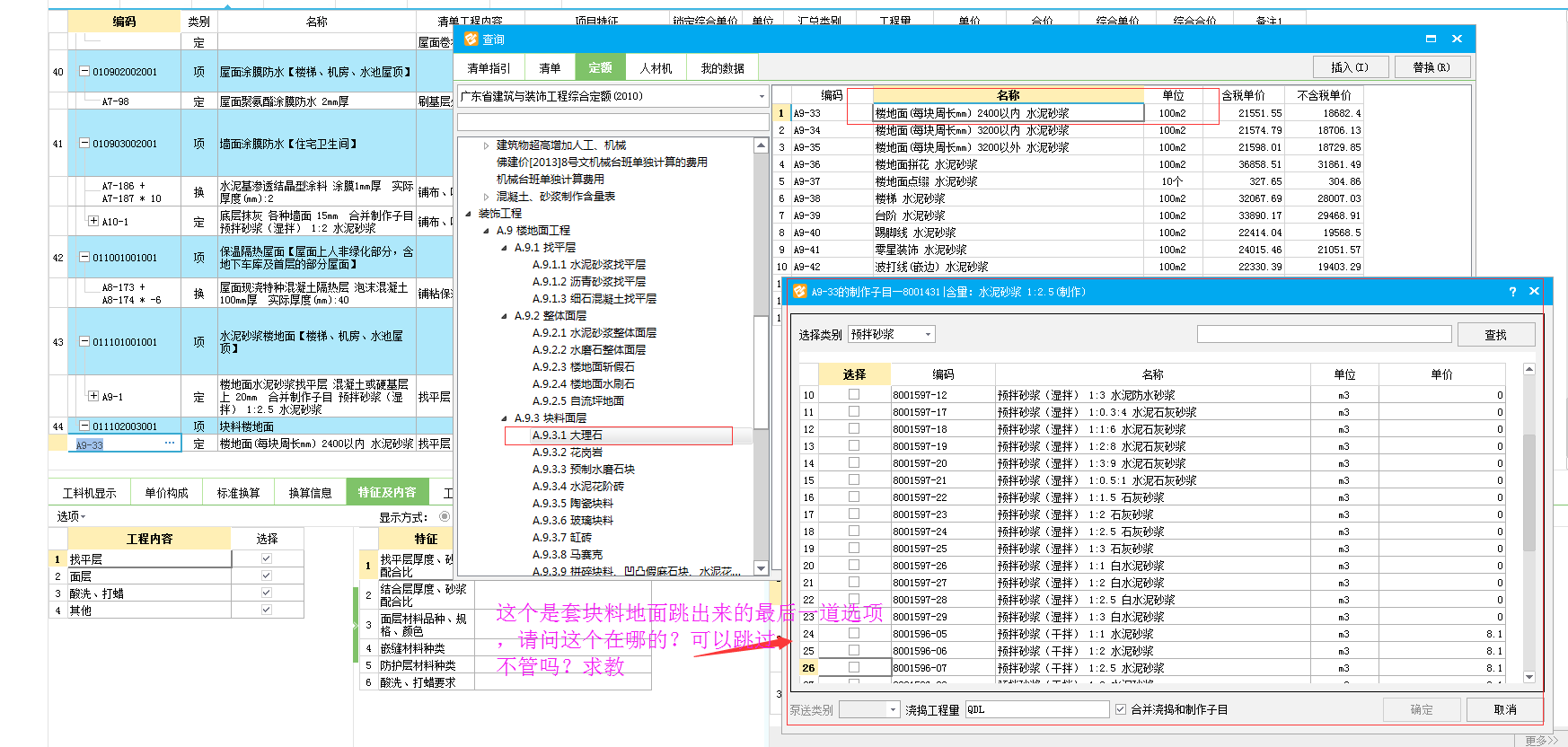Tick the checkbox for row 8001597-17
Viewport: 1568px width, 747px height.
click(854, 411)
